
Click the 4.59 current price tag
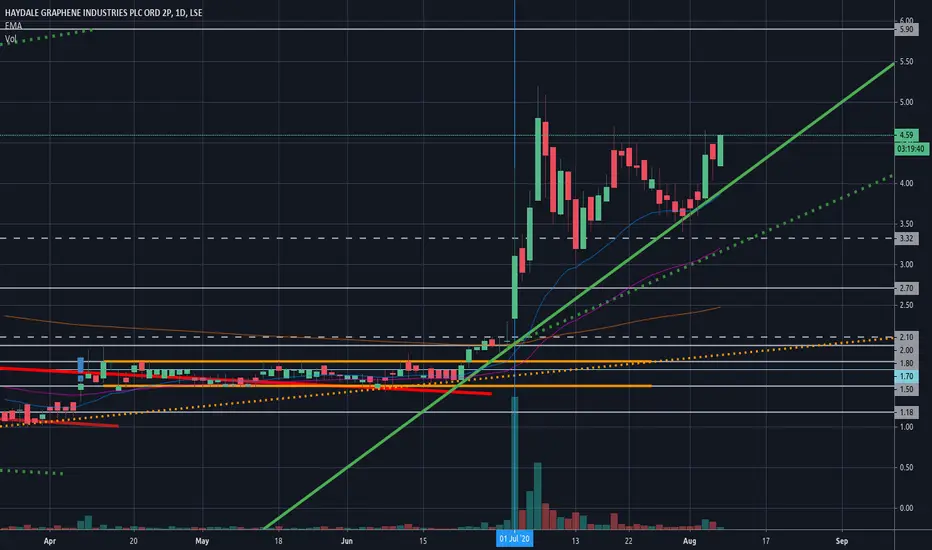click(906, 135)
